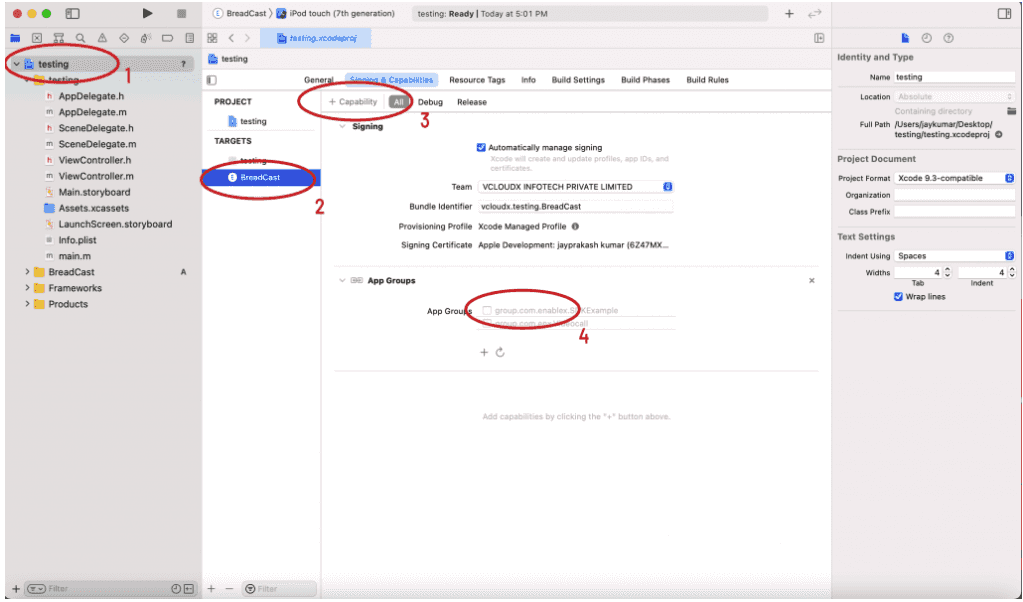
Task: Open the Issue navigator
Action: 102,38
